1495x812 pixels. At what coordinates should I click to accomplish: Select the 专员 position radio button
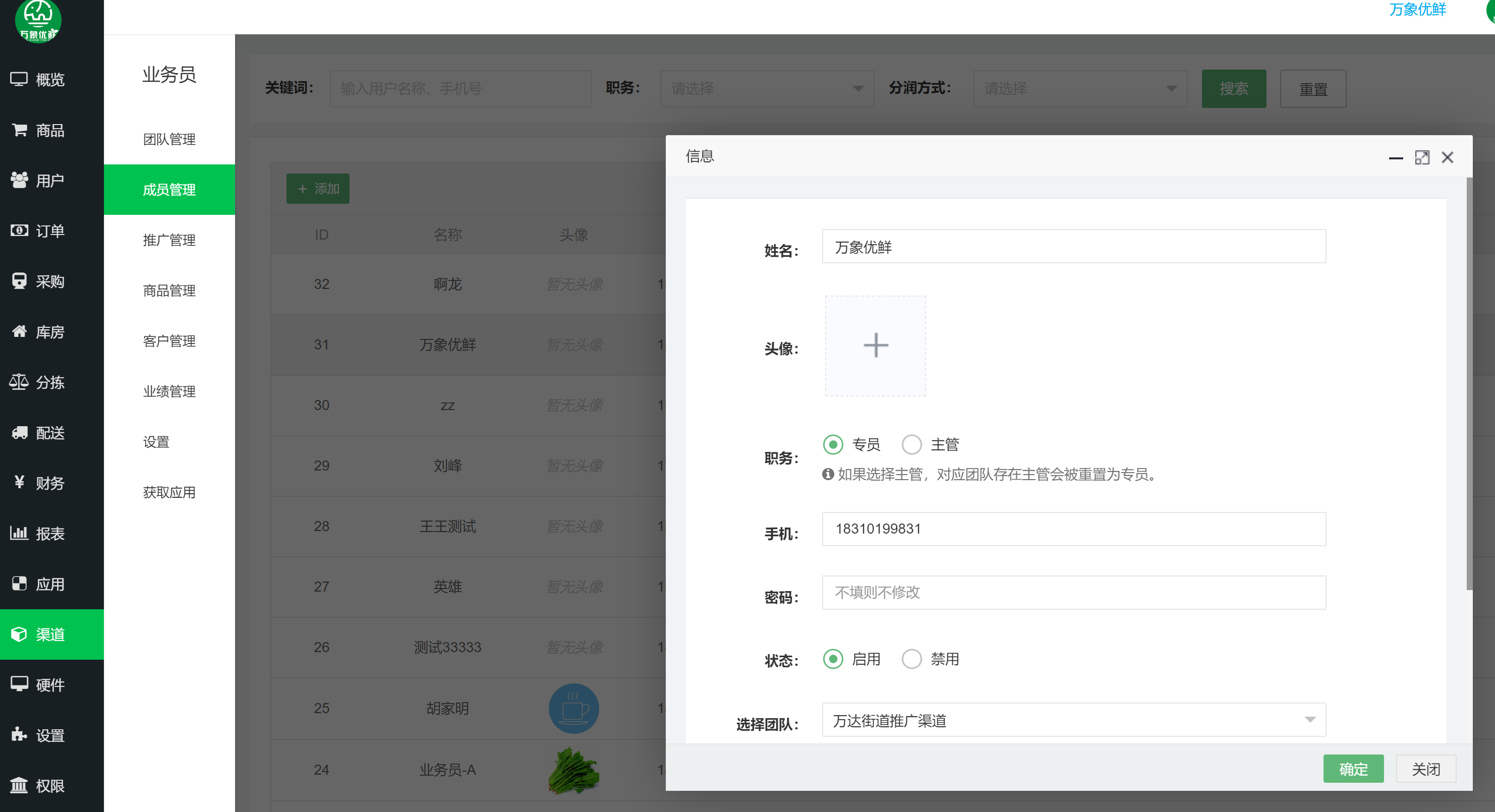833,445
